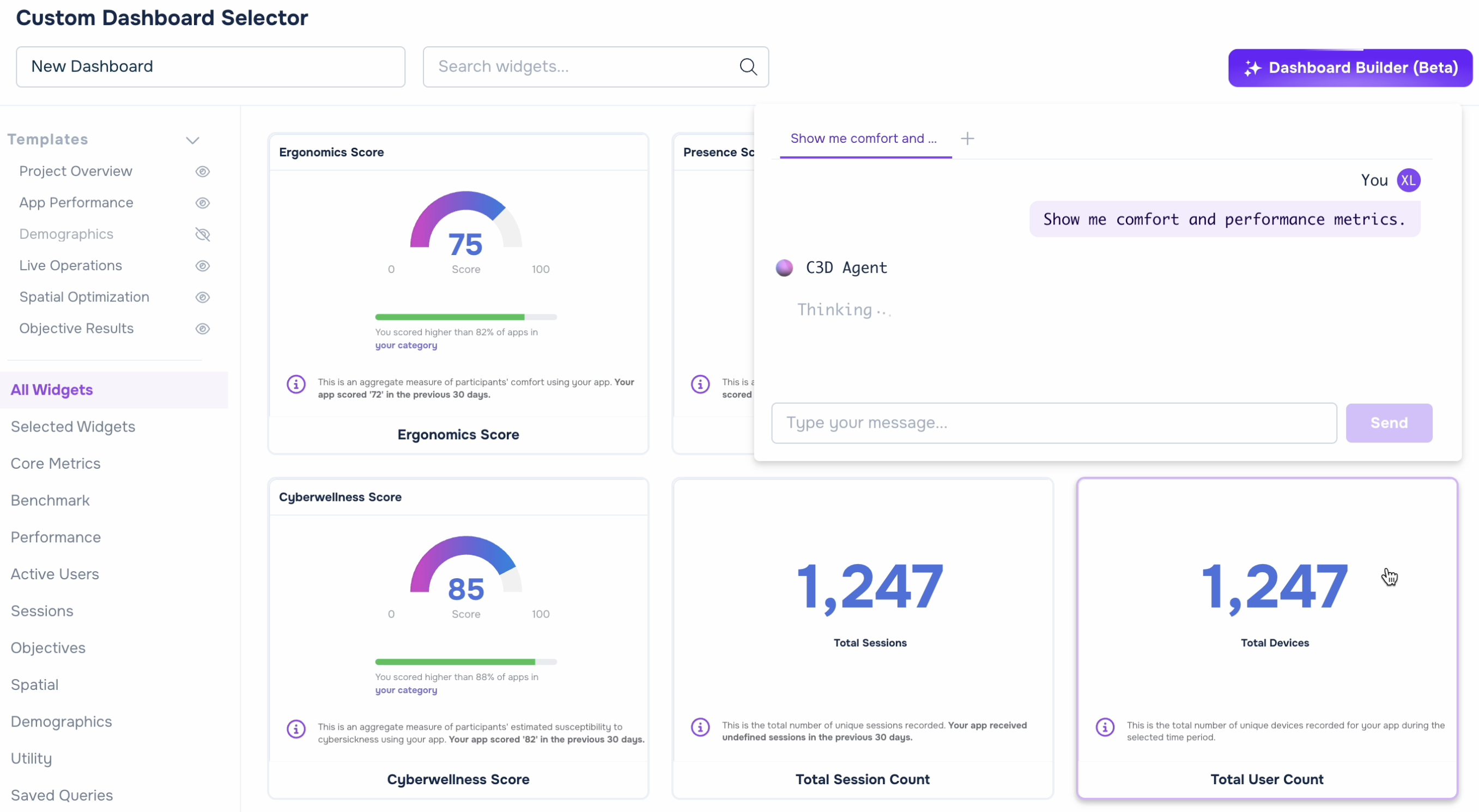Click the 'Type your message...' input field
Viewport: 1479px width, 812px height.
(x=1054, y=423)
